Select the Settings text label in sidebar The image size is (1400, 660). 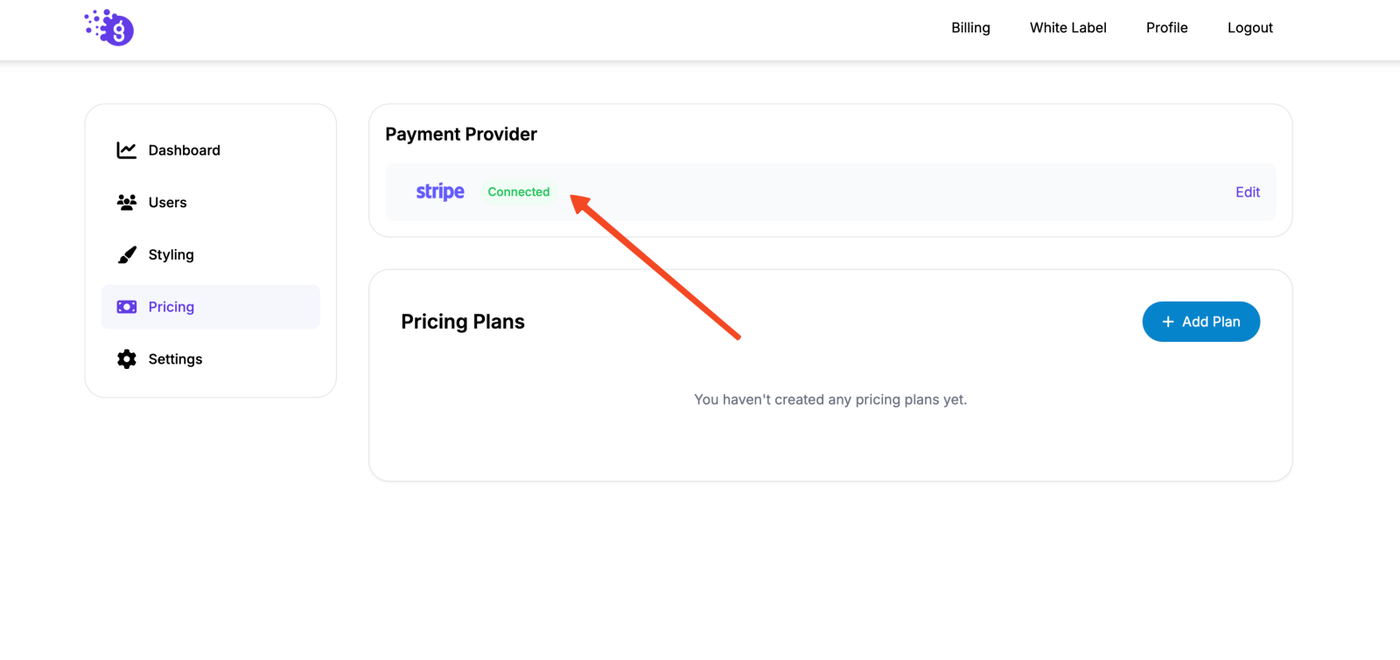(x=175, y=359)
